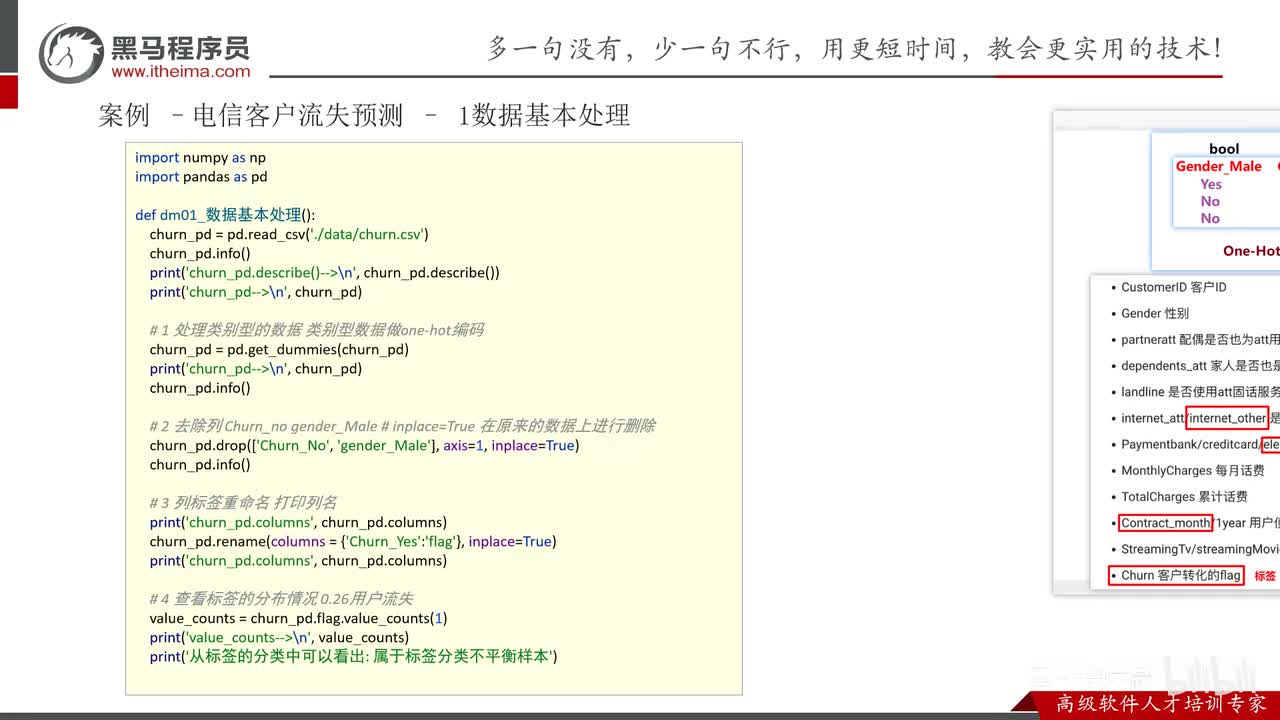Select the churn_pd.describe() print line
Image resolution: width=1280 pixels, height=720 pixels.
(x=325, y=273)
